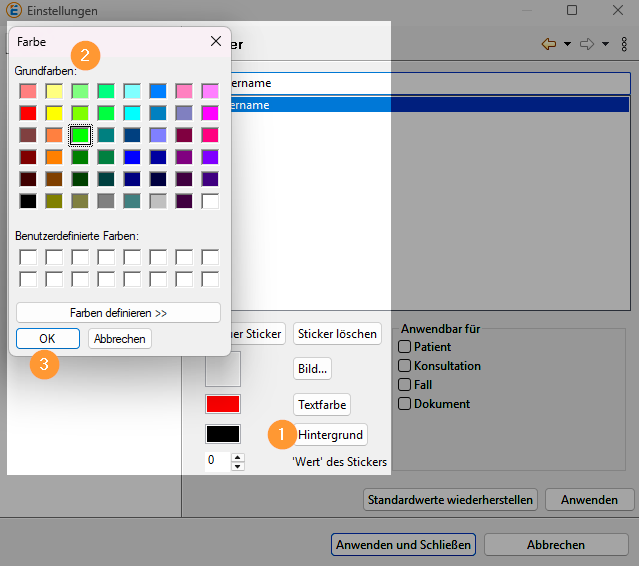The height and width of the screenshot is (566, 639).
Task: Expand Farben definieren custom colors panel
Action: [x=118, y=313]
